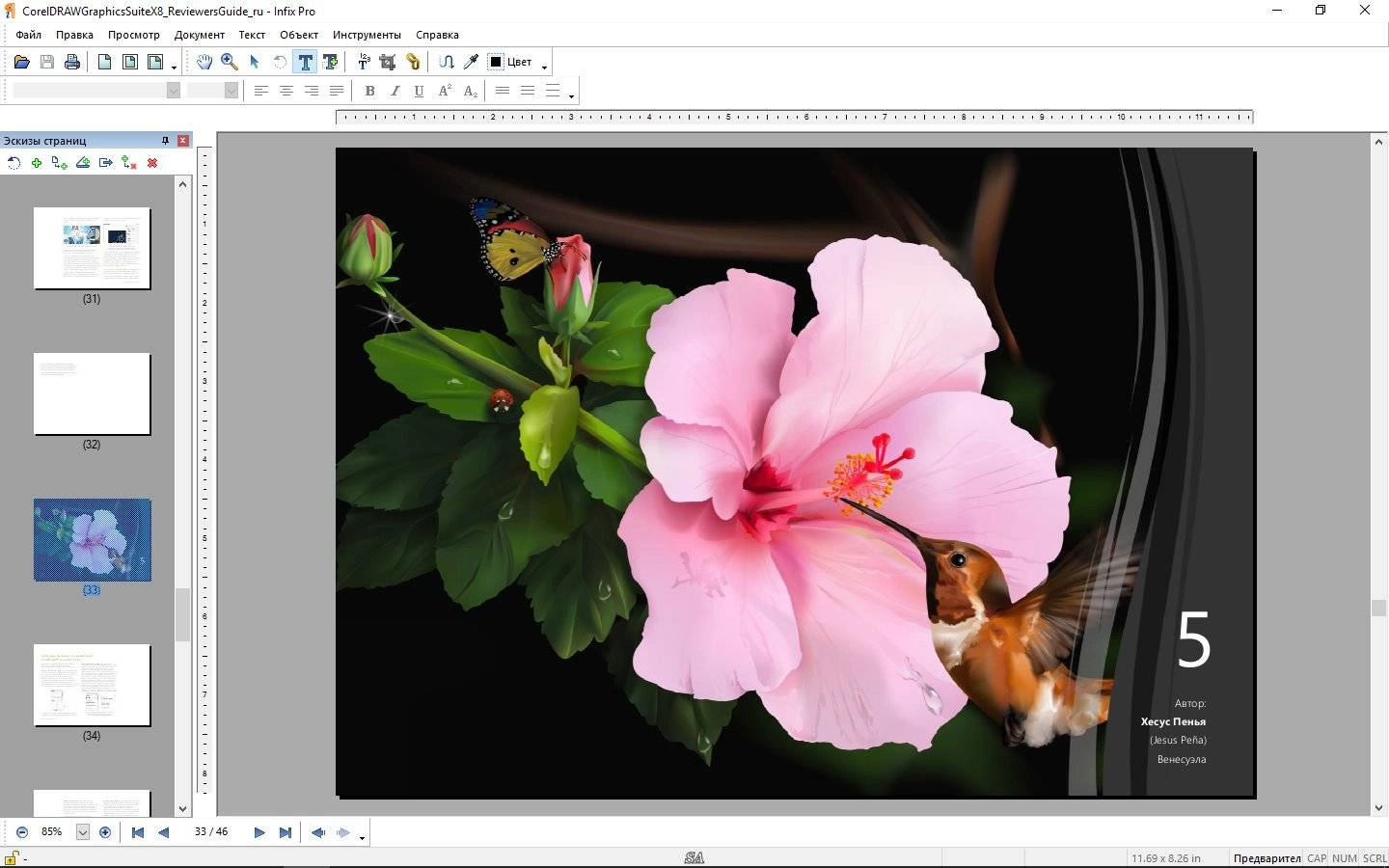This screenshot has width=1389, height=868.
Task: Select the Rotate tool icon
Action: tap(280, 62)
